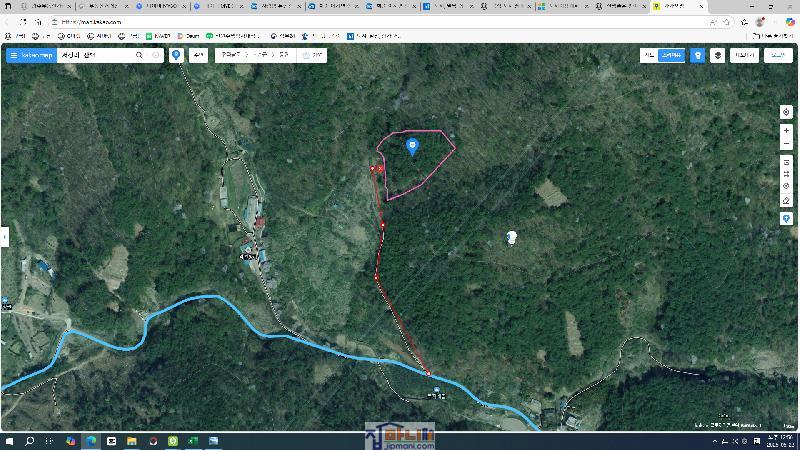Zoom out with the minus button

tap(786, 144)
